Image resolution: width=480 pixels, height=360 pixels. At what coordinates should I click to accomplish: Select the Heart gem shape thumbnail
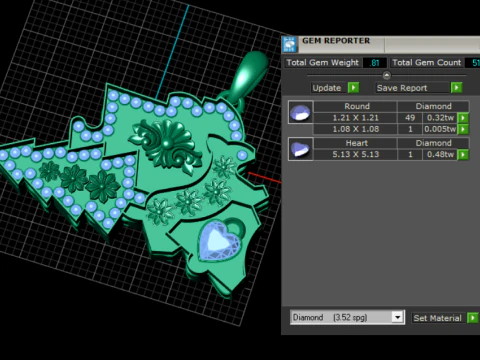(301, 149)
